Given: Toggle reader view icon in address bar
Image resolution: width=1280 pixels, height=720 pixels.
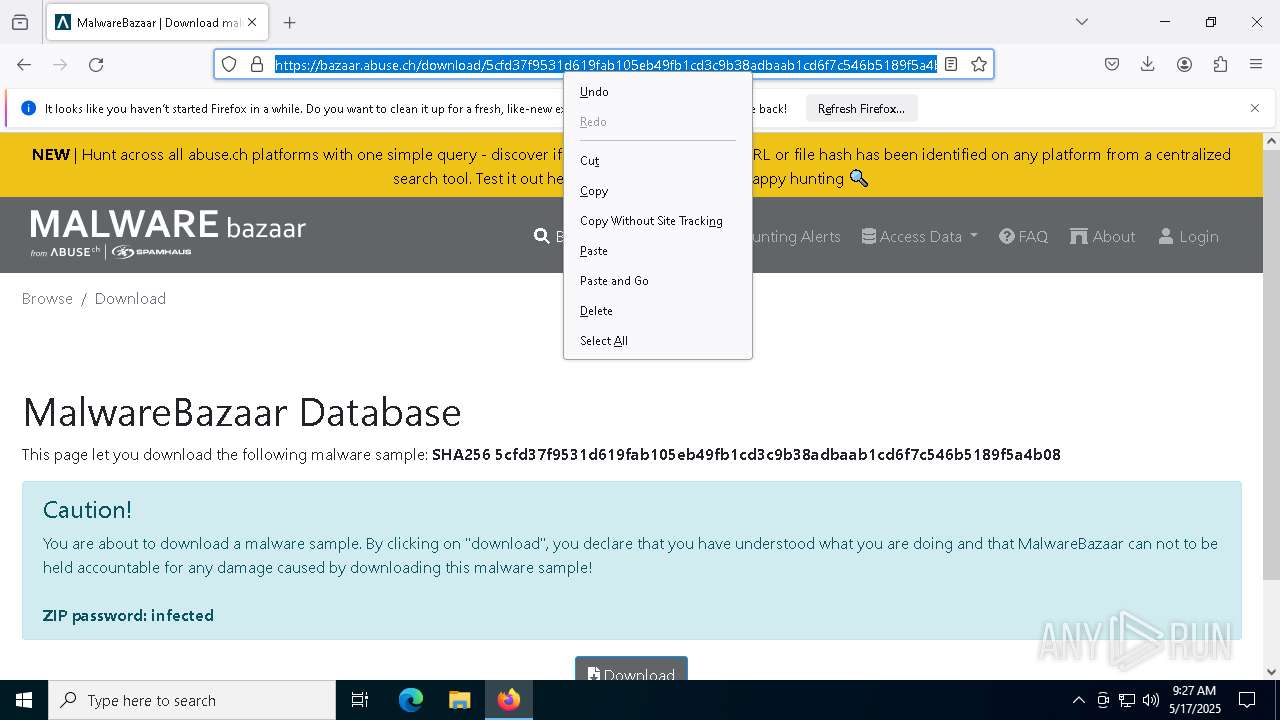Looking at the screenshot, I should click(951, 64).
